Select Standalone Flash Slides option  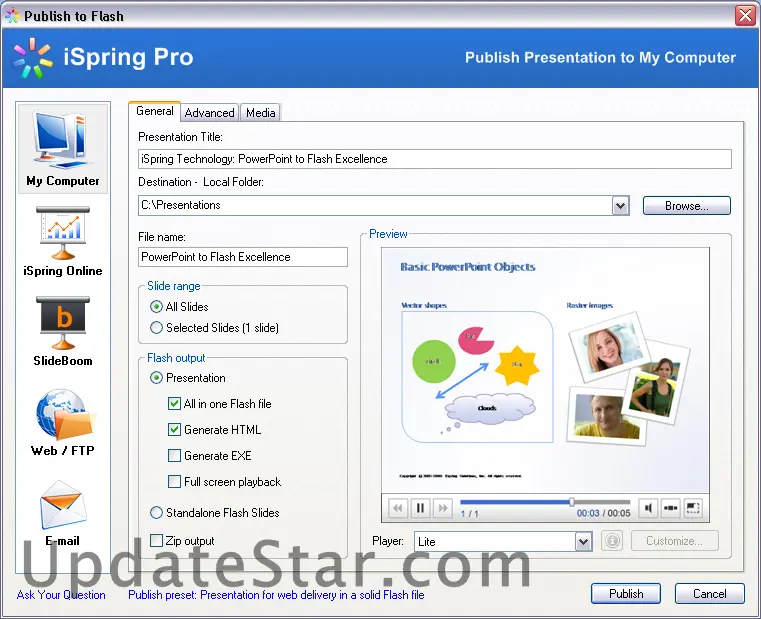(x=156, y=513)
